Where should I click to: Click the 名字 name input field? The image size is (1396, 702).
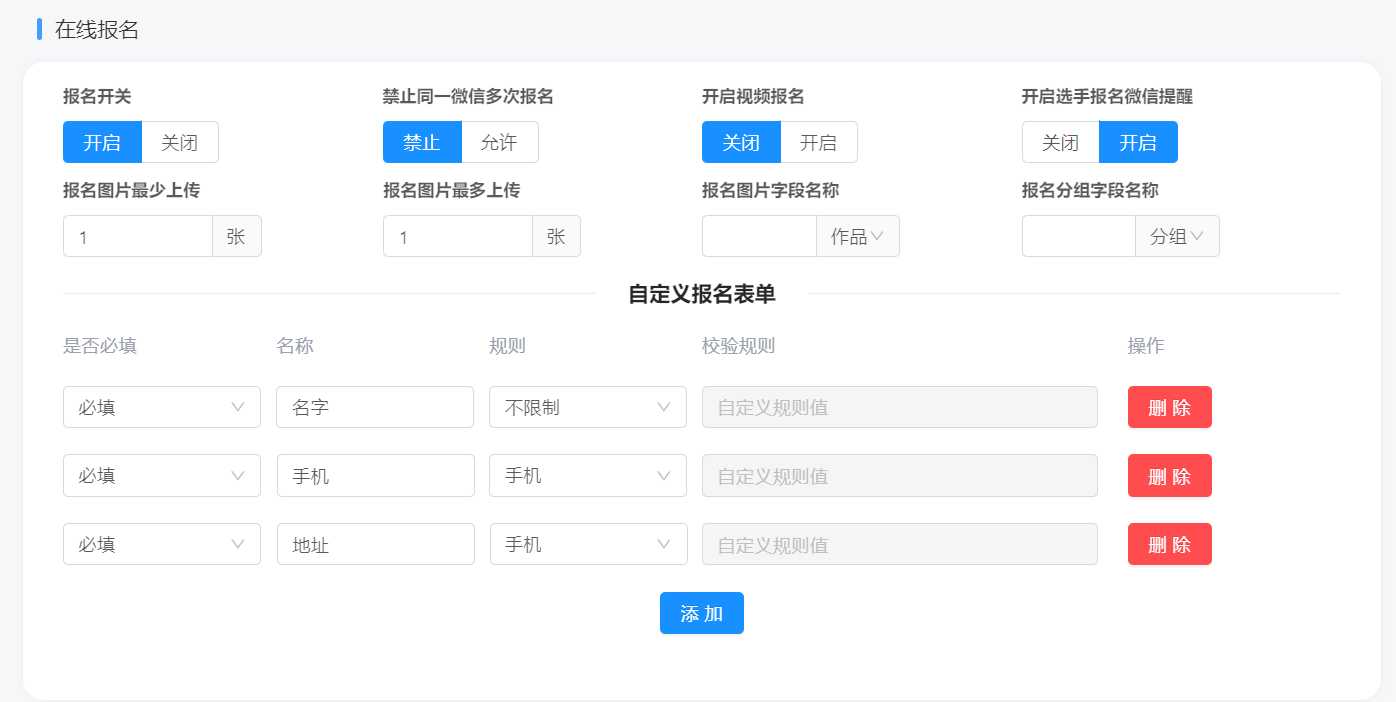pos(374,407)
